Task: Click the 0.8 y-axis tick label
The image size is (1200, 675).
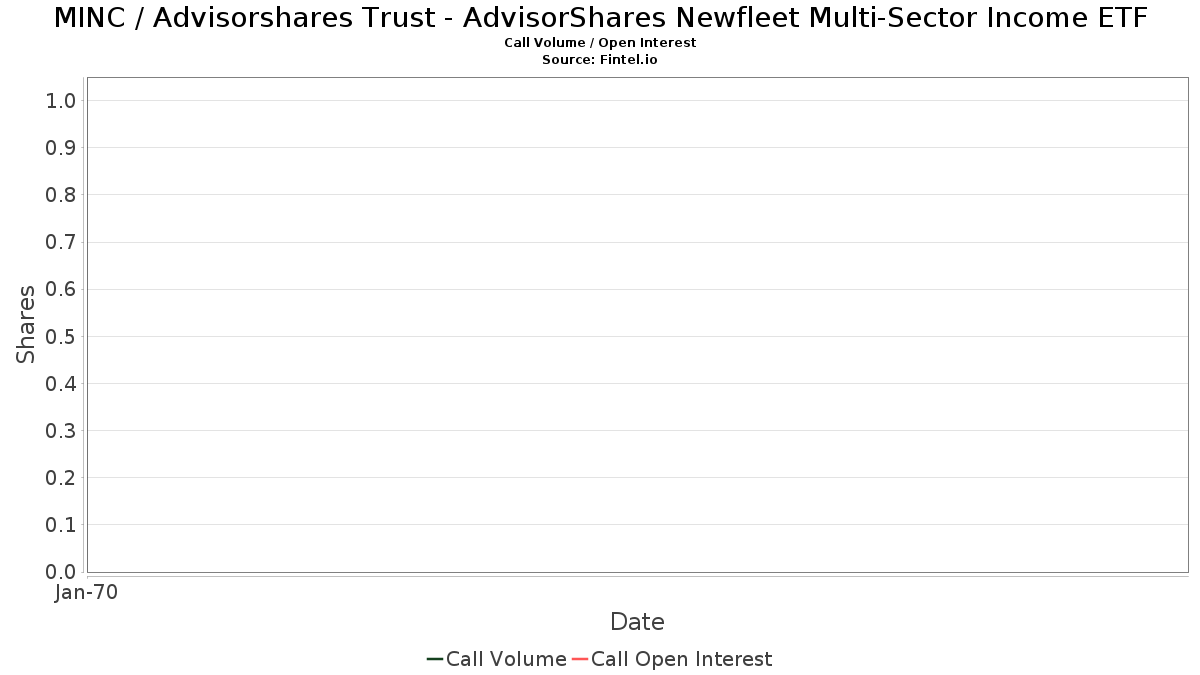Action: coord(61,194)
